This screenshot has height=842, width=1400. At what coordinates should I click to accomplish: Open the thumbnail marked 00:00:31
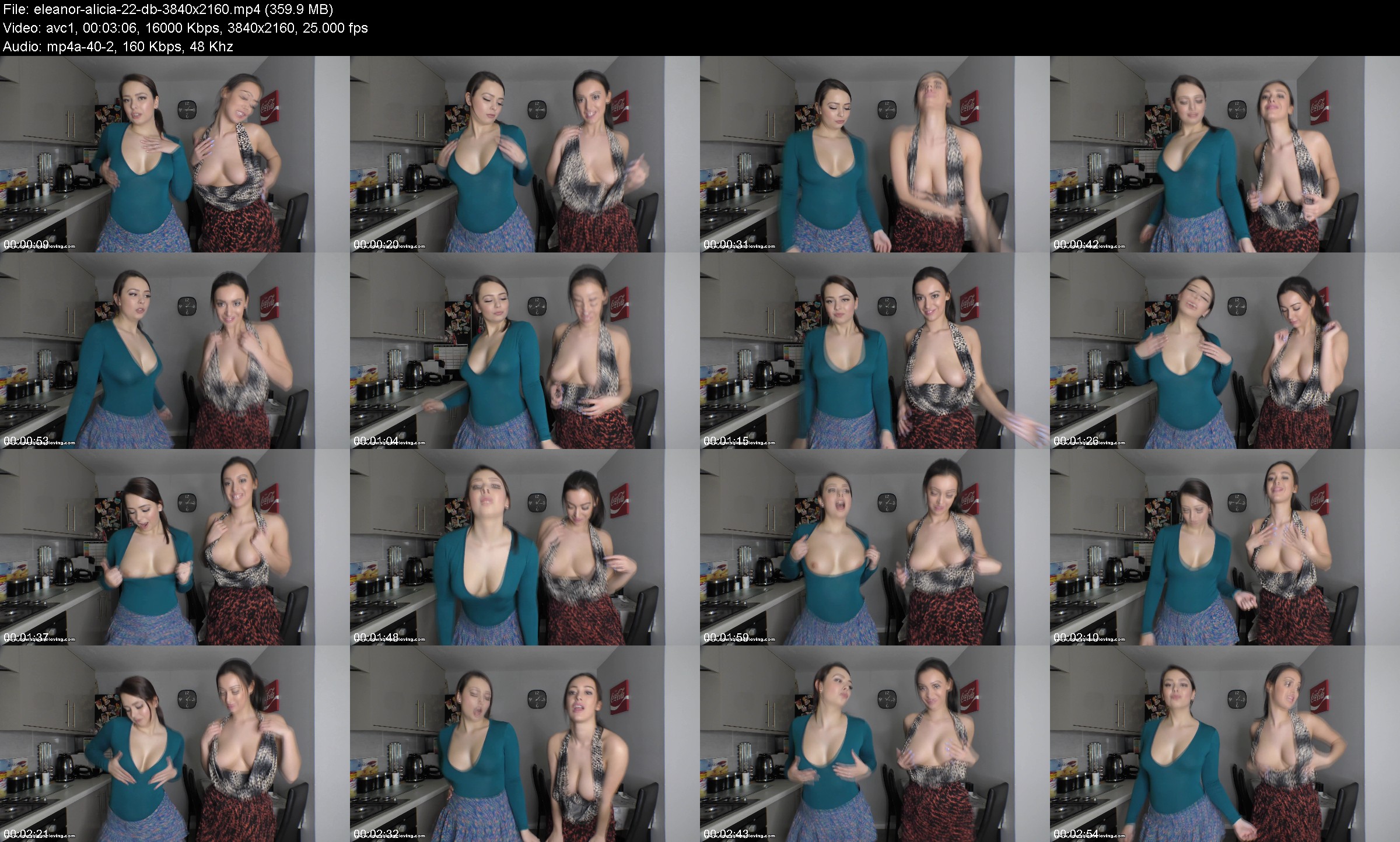[x=875, y=154]
